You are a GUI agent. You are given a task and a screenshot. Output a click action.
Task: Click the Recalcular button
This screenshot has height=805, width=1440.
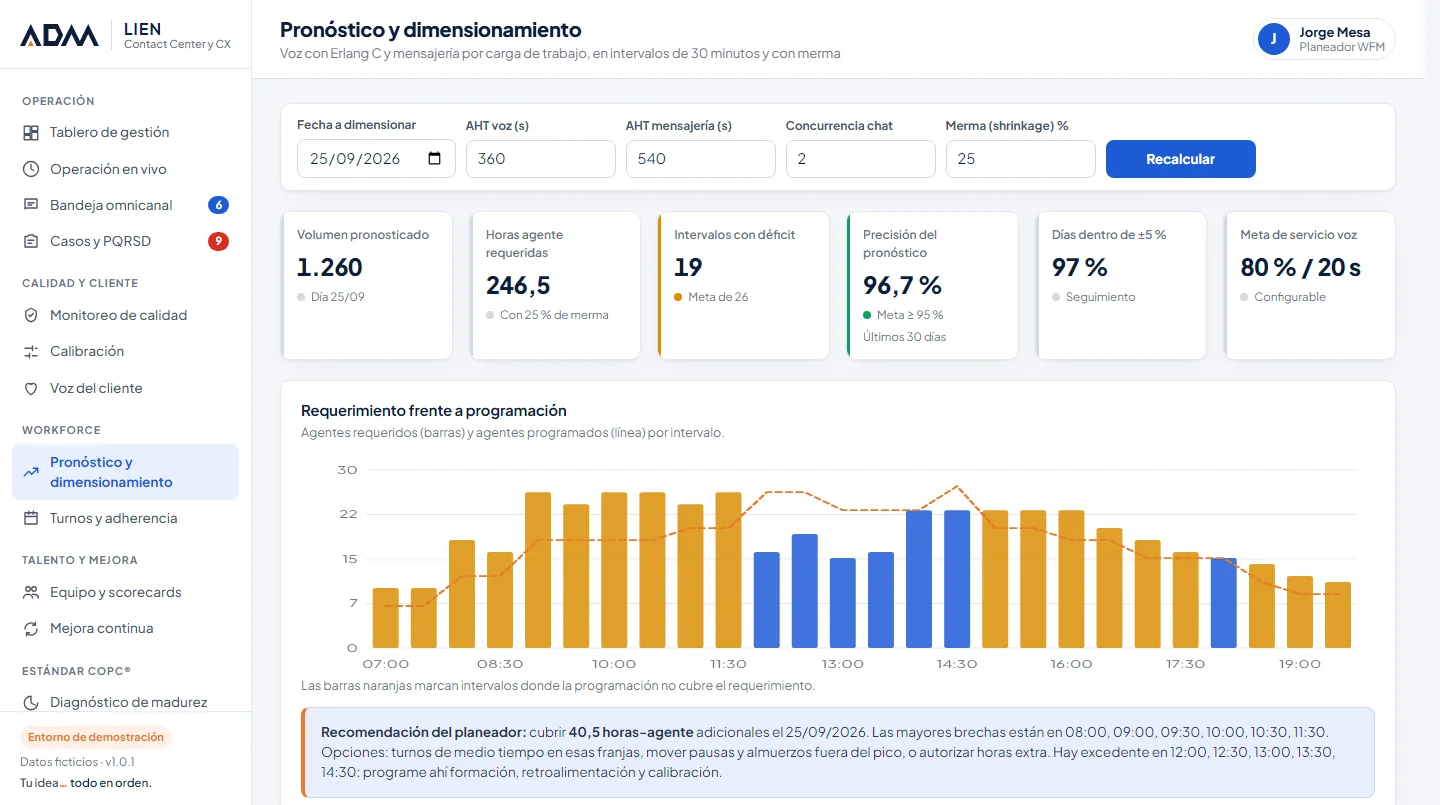[x=1180, y=159]
